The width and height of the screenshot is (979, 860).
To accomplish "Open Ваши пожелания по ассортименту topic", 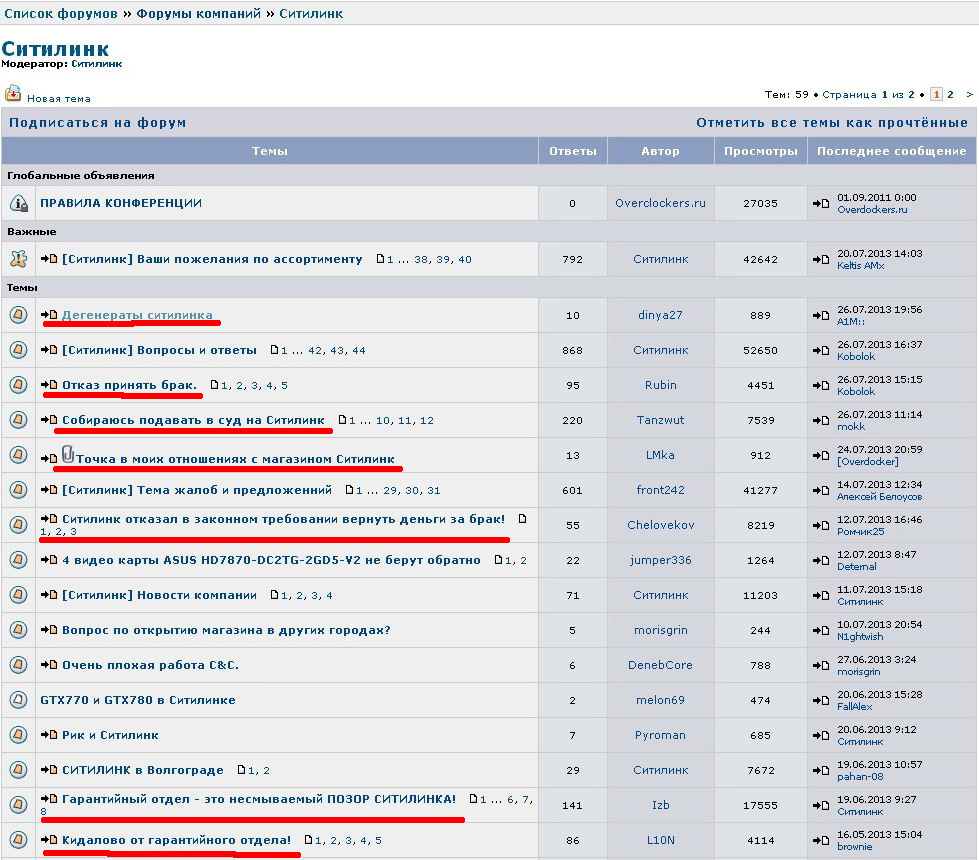I will pos(212,259).
